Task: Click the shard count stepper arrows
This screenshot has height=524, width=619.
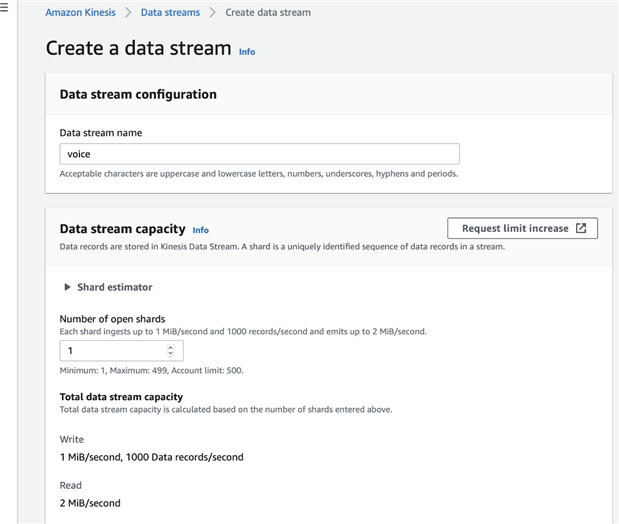Action: coord(170,351)
